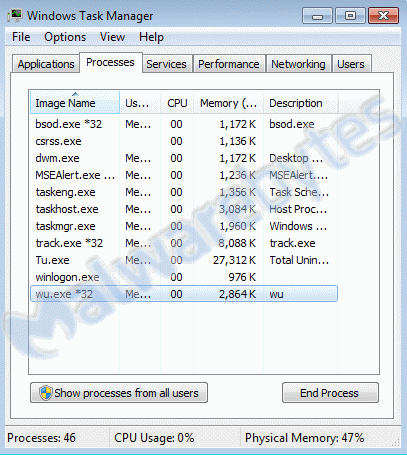Image resolution: width=407 pixels, height=455 pixels.
Task: Minimize the Task Manager window
Action: point(317,16)
